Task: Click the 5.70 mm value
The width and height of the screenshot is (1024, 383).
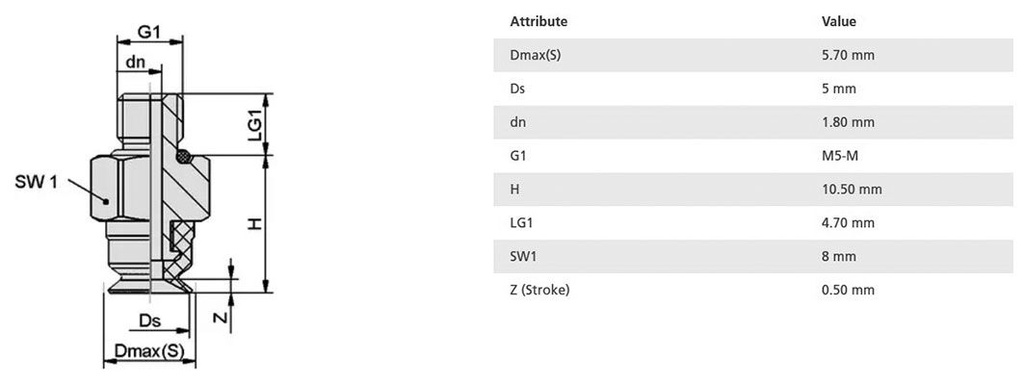Action: pos(848,56)
